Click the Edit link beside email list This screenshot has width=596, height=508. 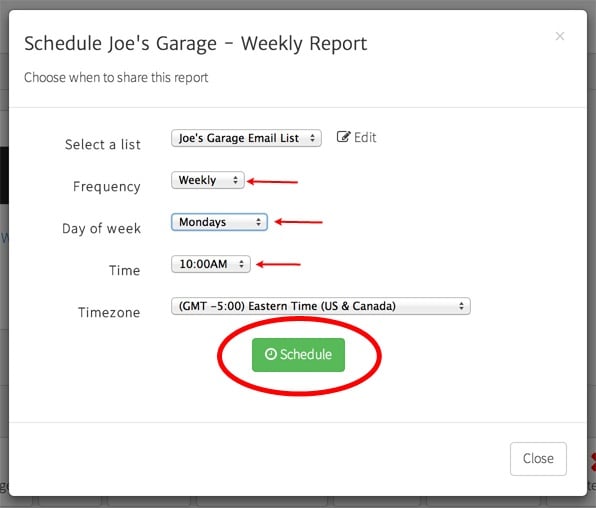(x=357, y=137)
